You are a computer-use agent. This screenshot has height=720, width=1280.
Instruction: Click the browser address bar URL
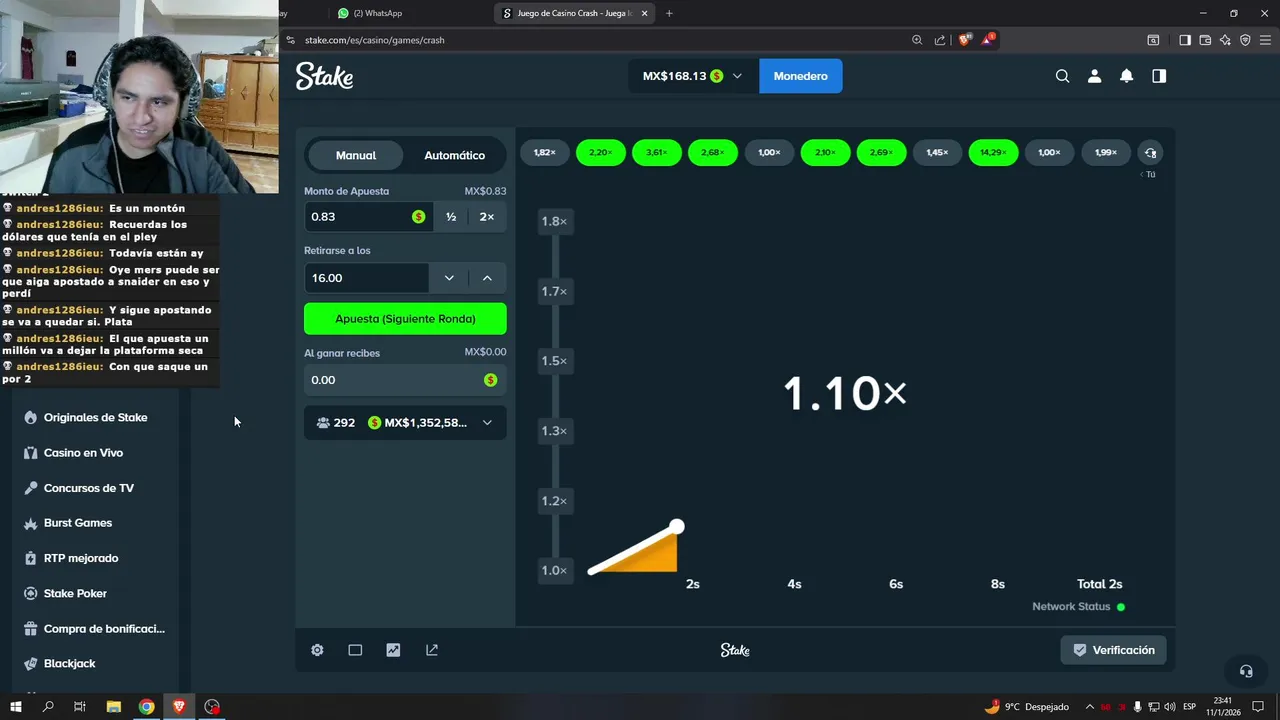point(374,40)
